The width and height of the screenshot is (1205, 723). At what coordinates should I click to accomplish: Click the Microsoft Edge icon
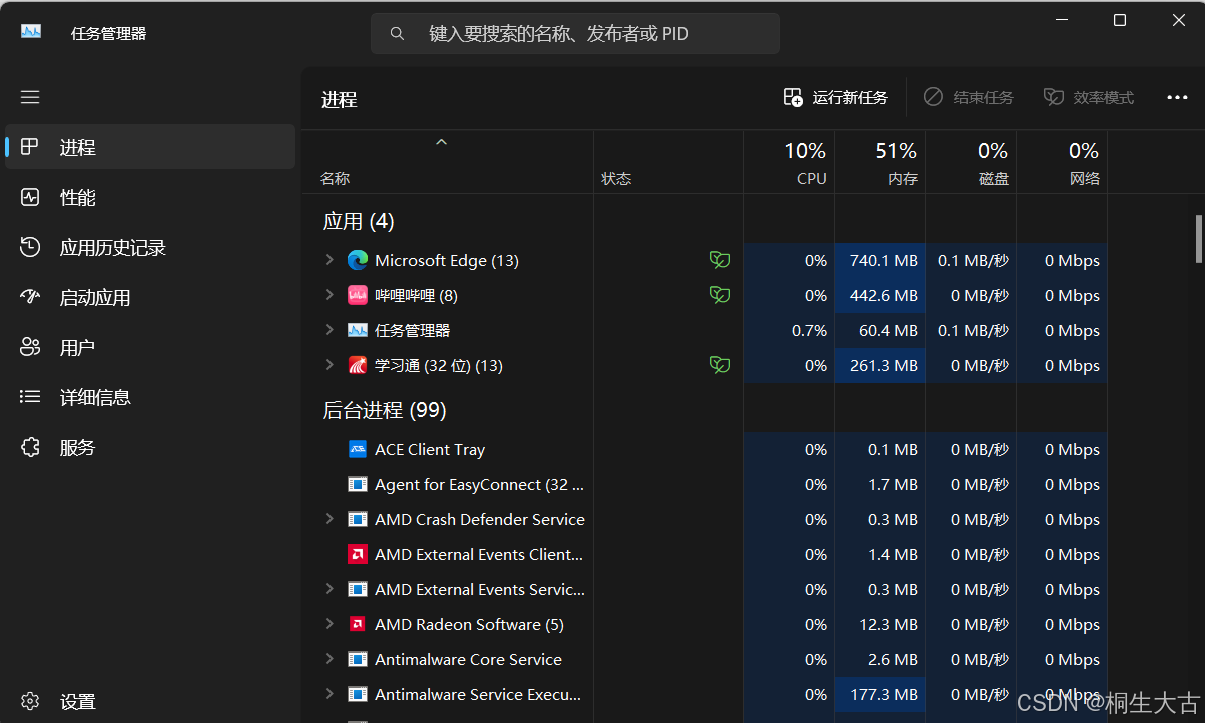[x=357, y=260]
